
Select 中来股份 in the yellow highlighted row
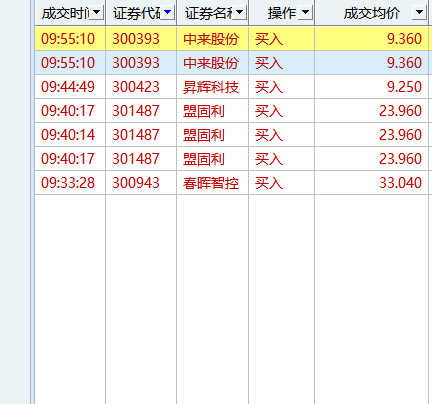pos(211,39)
